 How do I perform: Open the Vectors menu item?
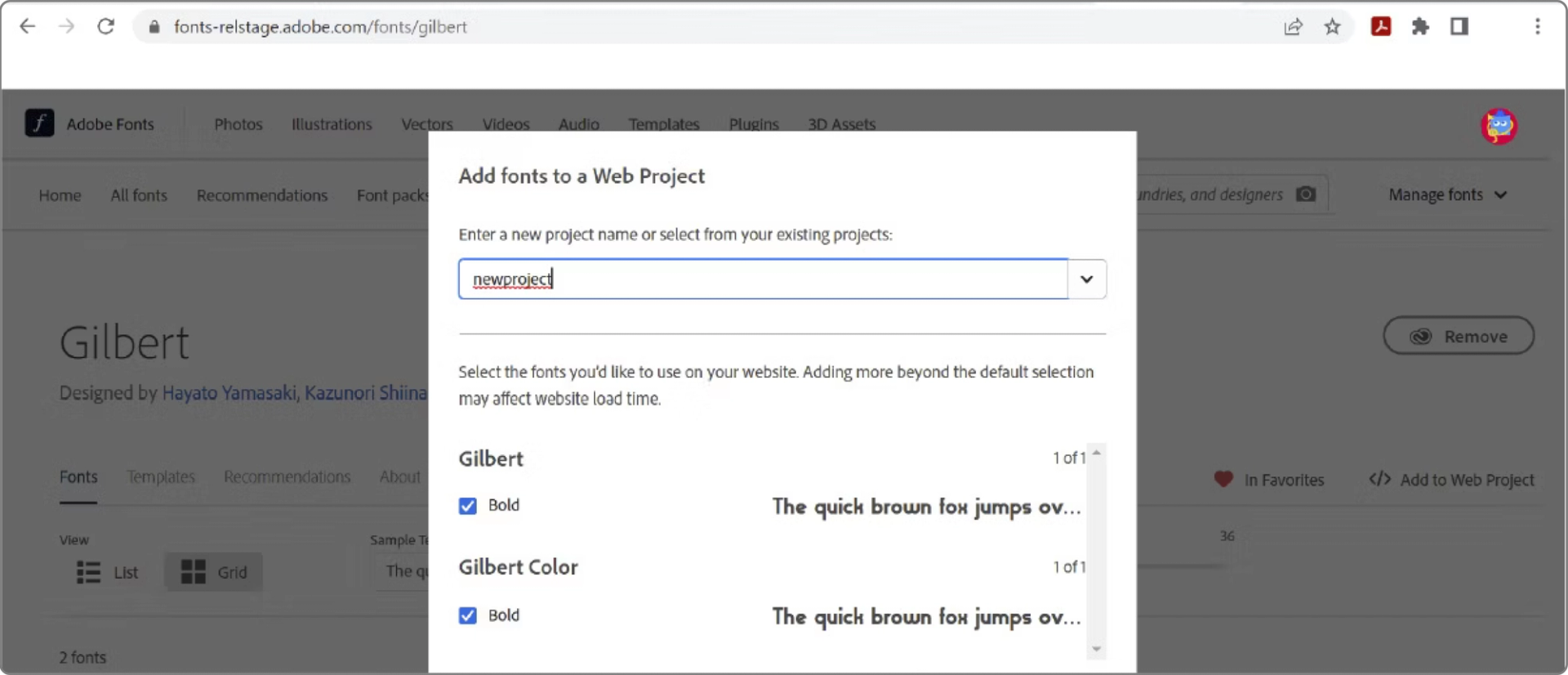(x=426, y=124)
